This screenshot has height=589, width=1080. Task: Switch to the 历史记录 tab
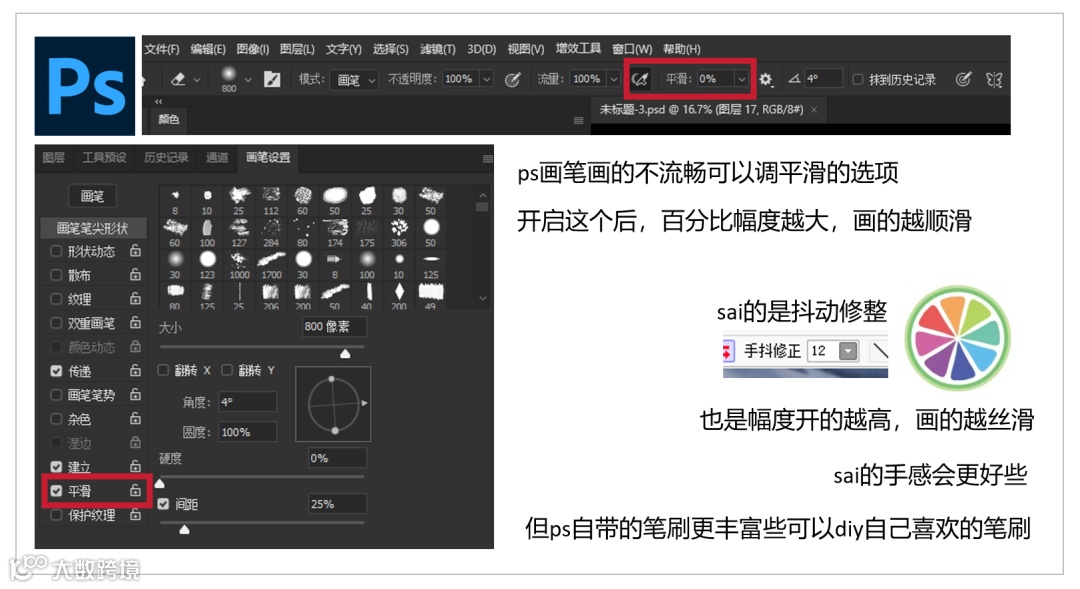coord(166,158)
